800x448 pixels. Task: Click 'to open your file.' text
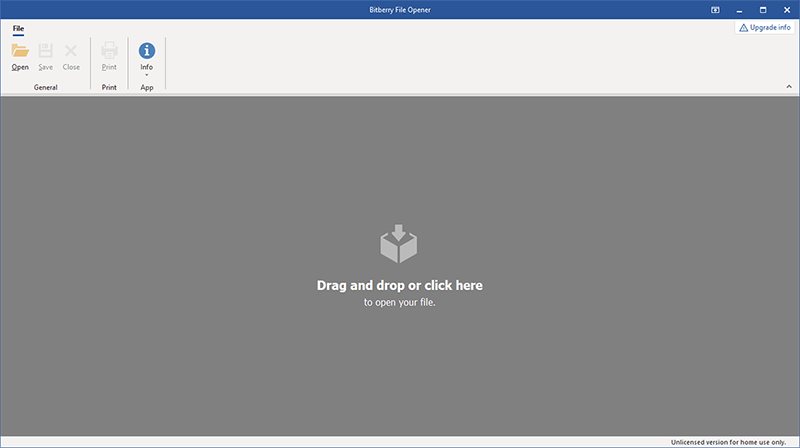pyautogui.click(x=399, y=303)
